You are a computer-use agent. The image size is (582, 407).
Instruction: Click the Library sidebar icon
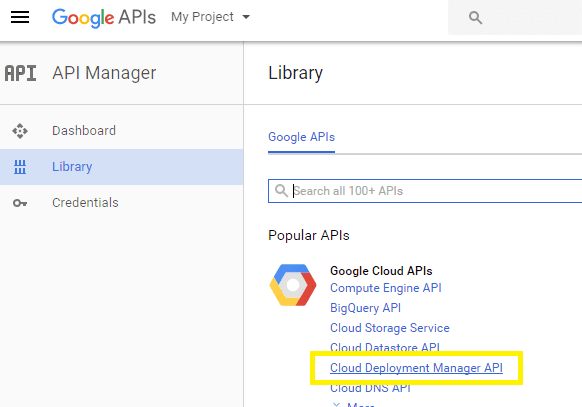(x=20, y=167)
